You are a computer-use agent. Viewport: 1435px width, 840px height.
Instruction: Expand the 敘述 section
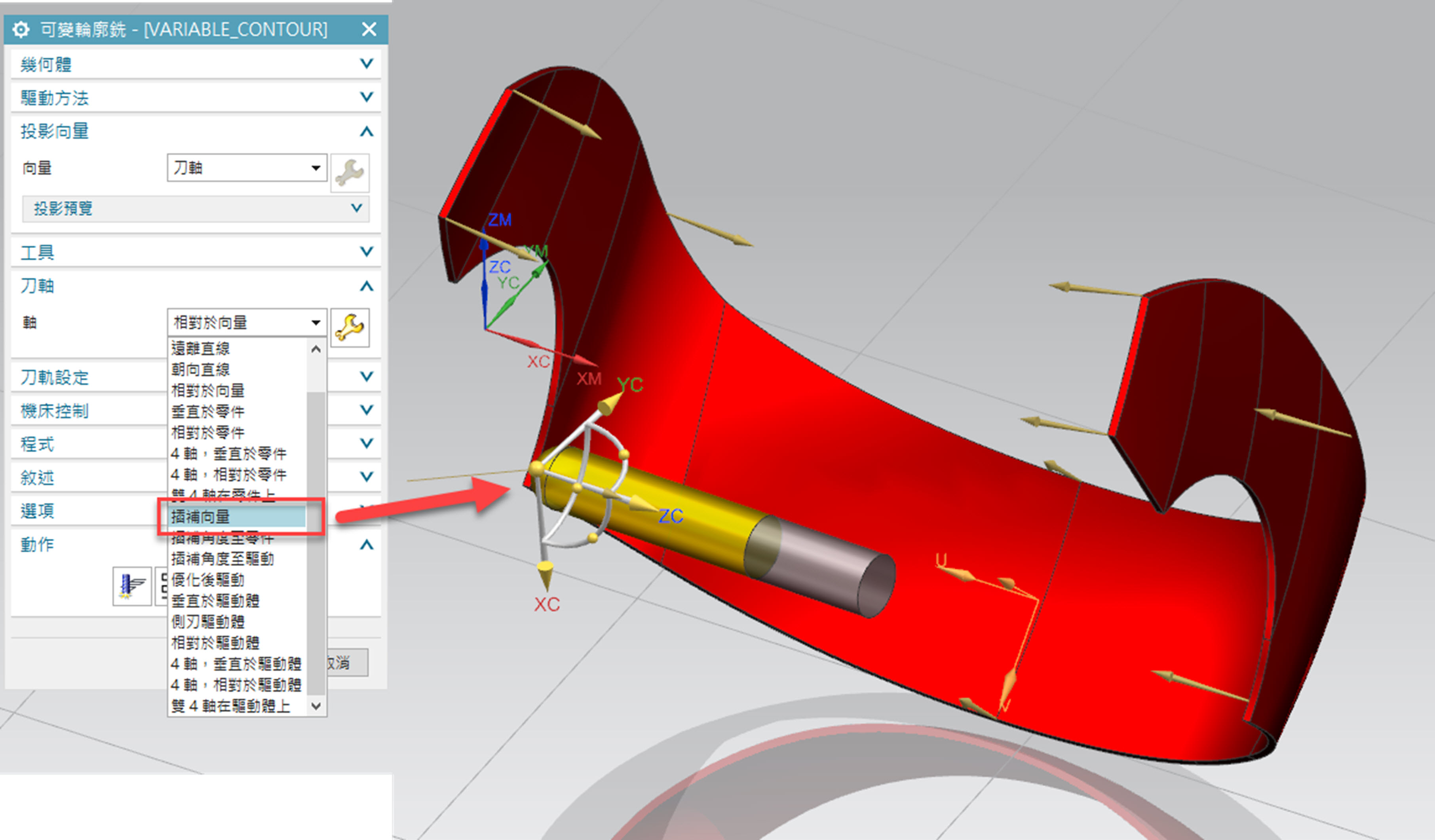[367, 477]
